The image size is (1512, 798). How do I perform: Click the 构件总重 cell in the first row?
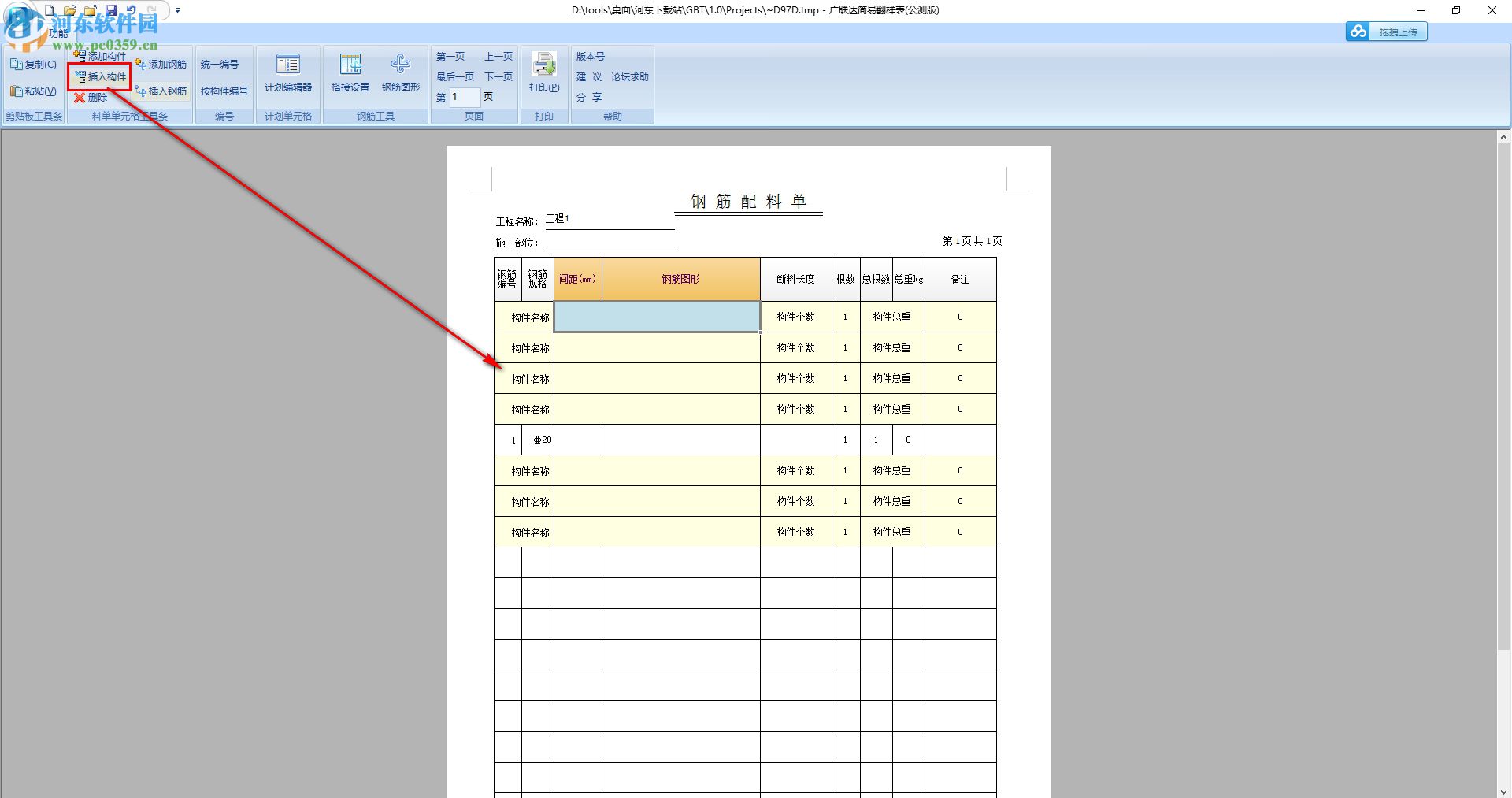pos(892,317)
